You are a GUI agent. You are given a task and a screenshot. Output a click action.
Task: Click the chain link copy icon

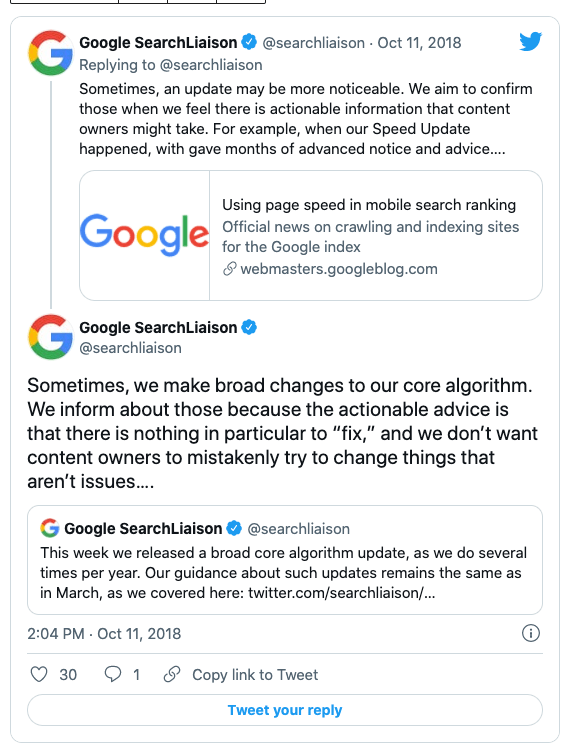pos(172,674)
